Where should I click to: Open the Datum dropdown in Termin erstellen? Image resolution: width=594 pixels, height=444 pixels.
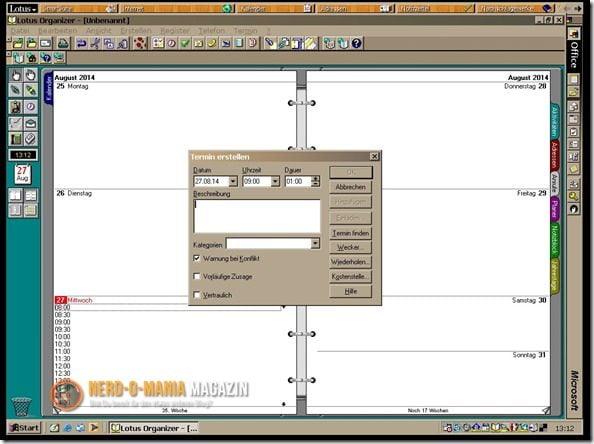(233, 181)
